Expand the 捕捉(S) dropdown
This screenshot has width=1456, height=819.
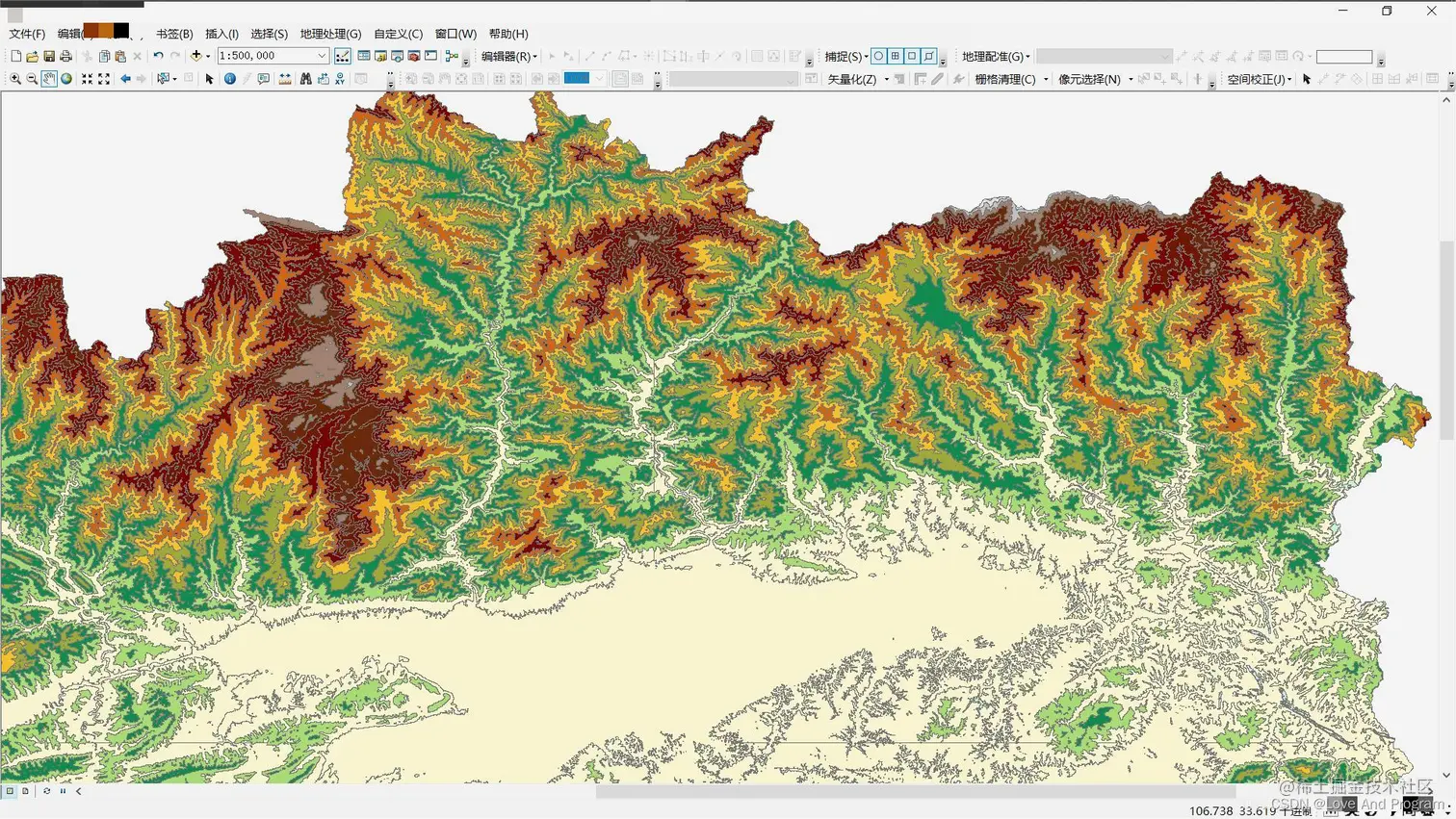pos(846,56)
